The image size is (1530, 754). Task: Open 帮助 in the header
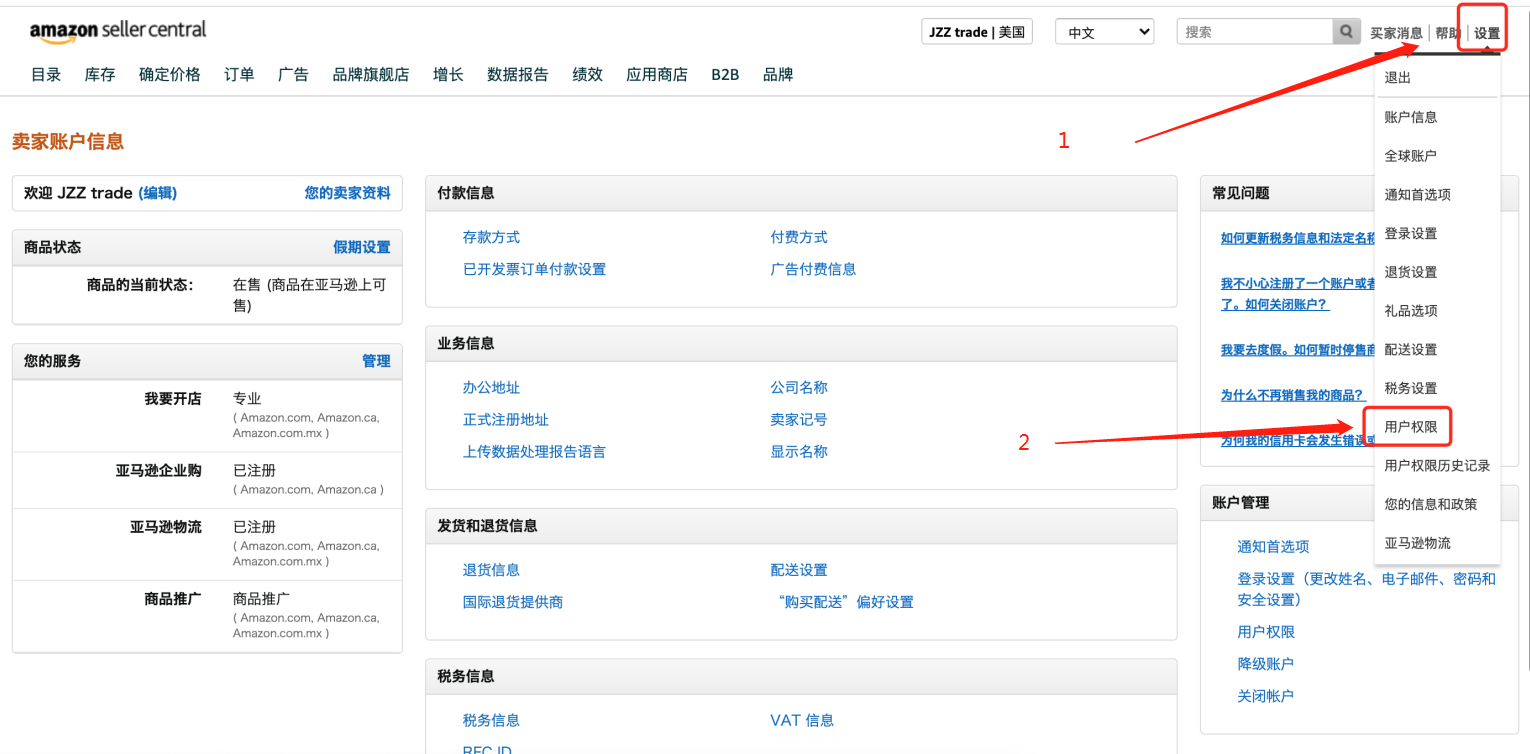click(1448, 33)
